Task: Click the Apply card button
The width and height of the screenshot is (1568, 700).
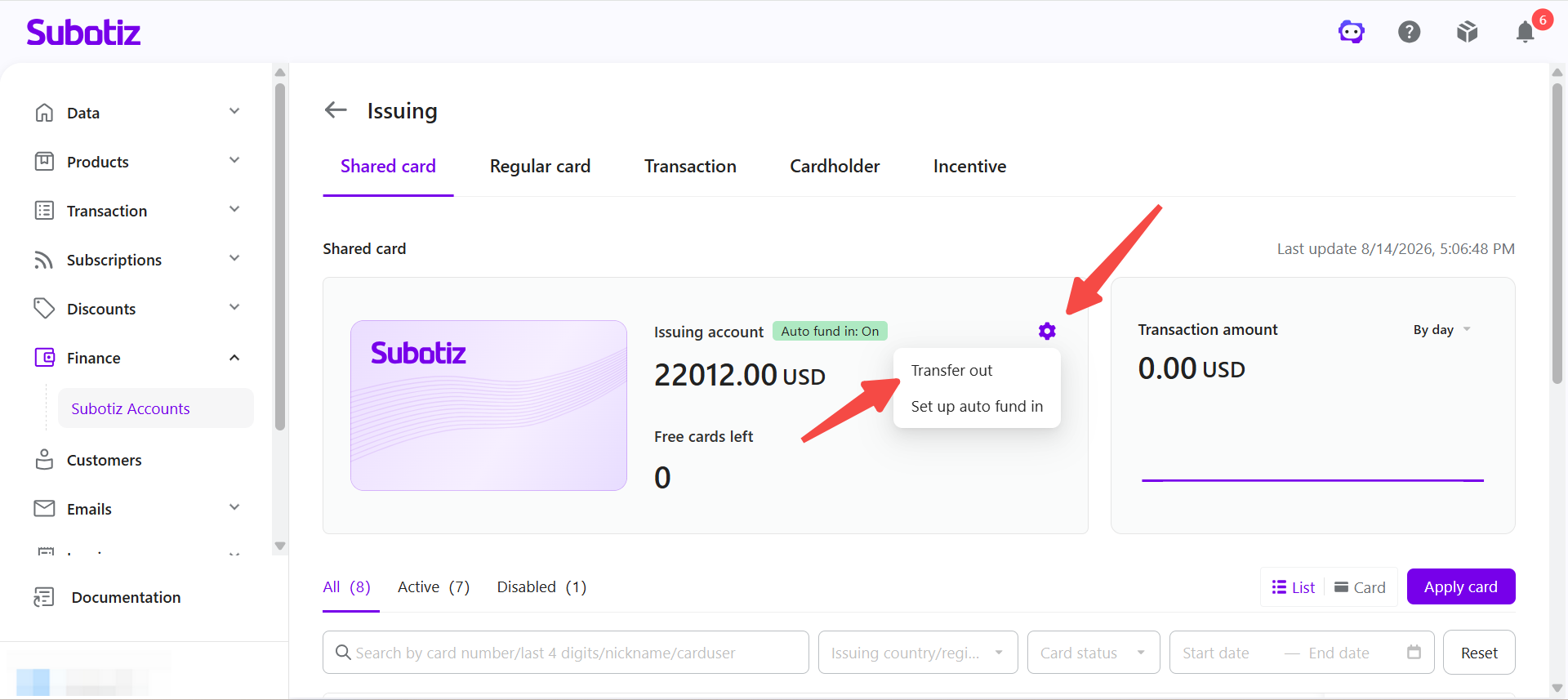Action: click(x=1461, y=586)
